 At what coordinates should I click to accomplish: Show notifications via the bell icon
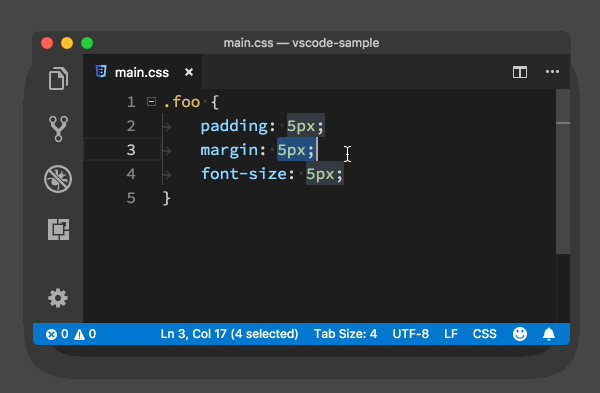[x=549, y=334]
